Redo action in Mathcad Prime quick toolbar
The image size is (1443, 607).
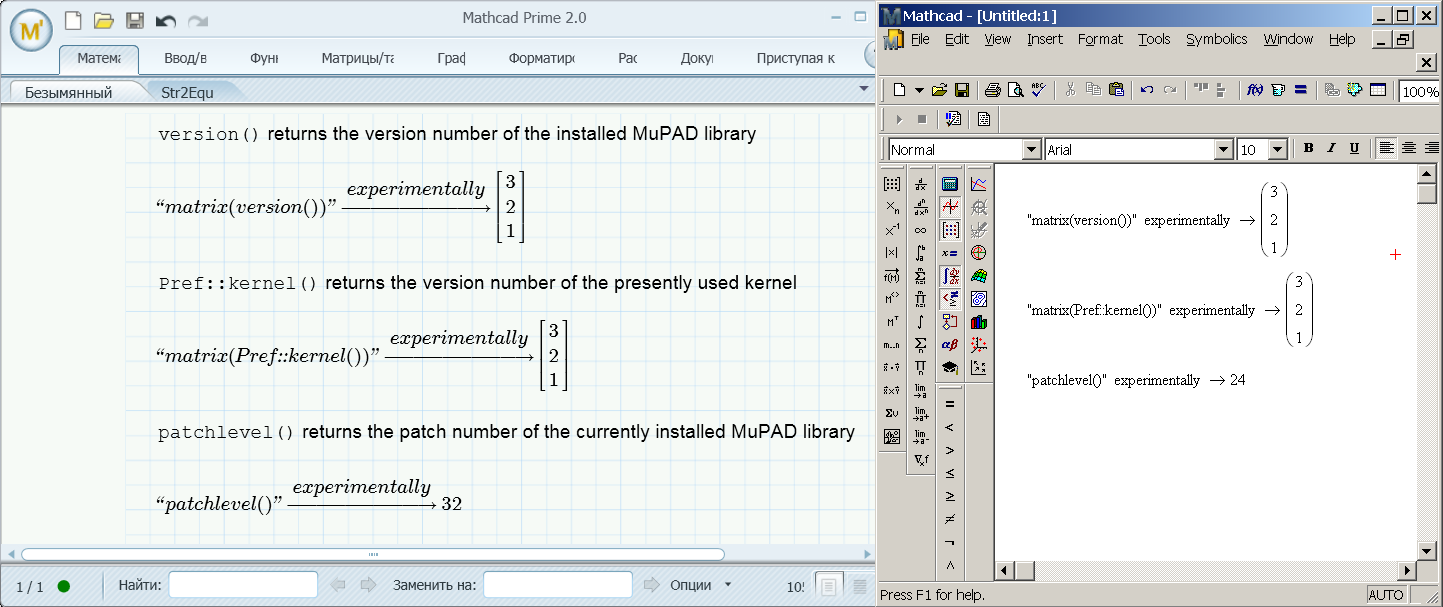pyautogui.click(x=197, y=19)
